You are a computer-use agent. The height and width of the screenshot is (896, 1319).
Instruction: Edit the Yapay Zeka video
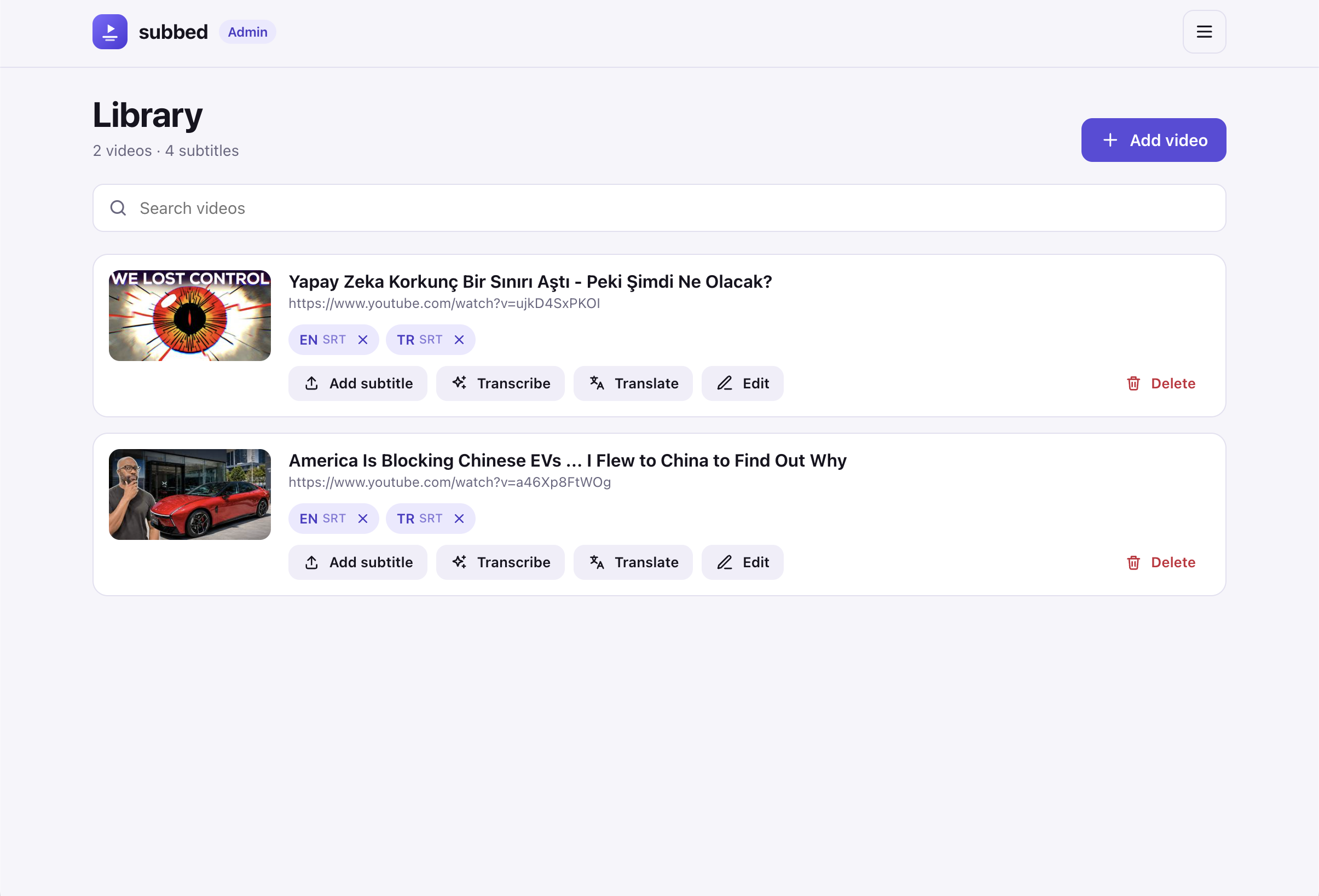pyautogui.click(x=742, y=383)
